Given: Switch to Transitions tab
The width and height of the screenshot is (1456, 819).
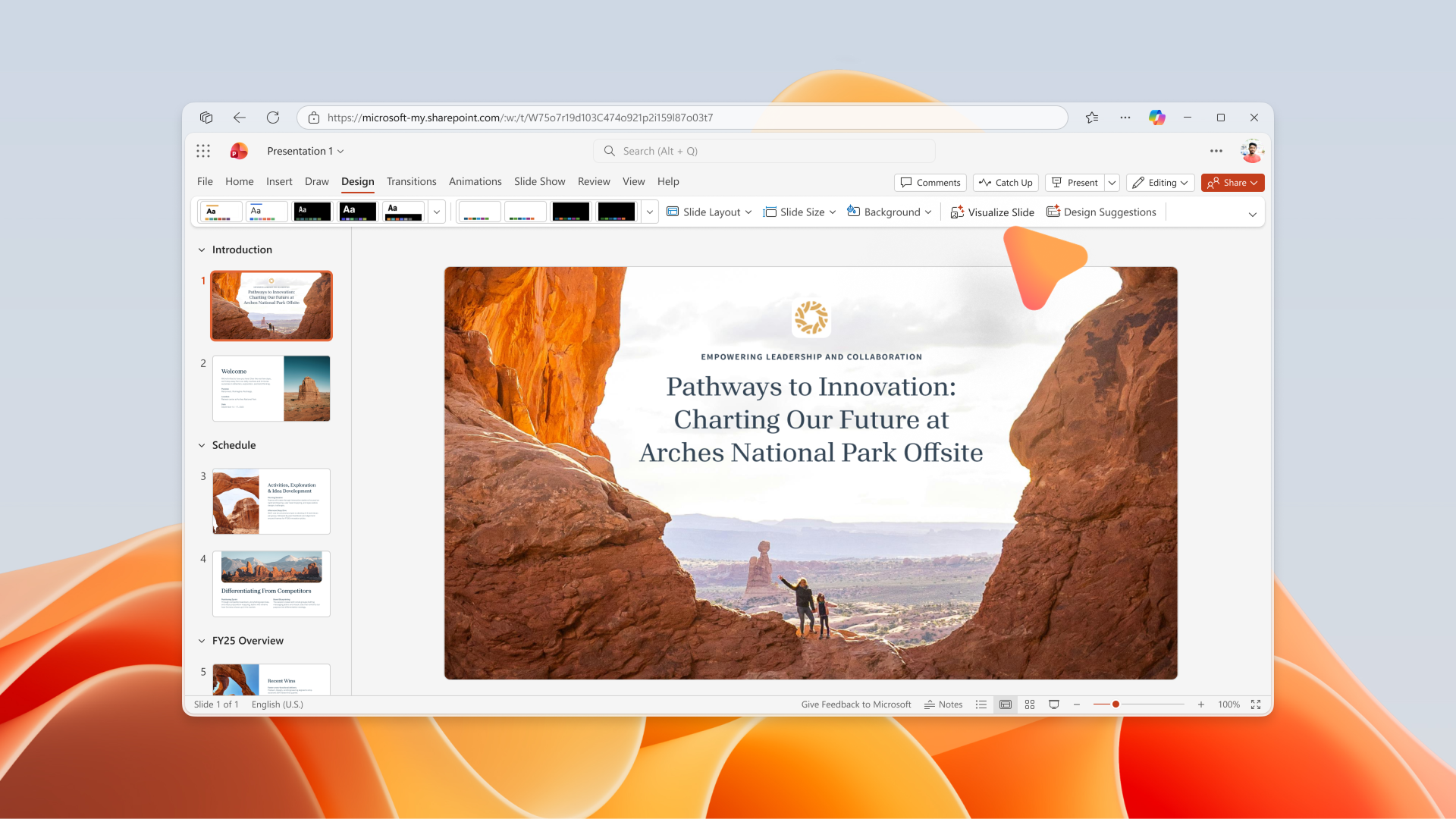Looking at the screenshot, I should point(412,181).
